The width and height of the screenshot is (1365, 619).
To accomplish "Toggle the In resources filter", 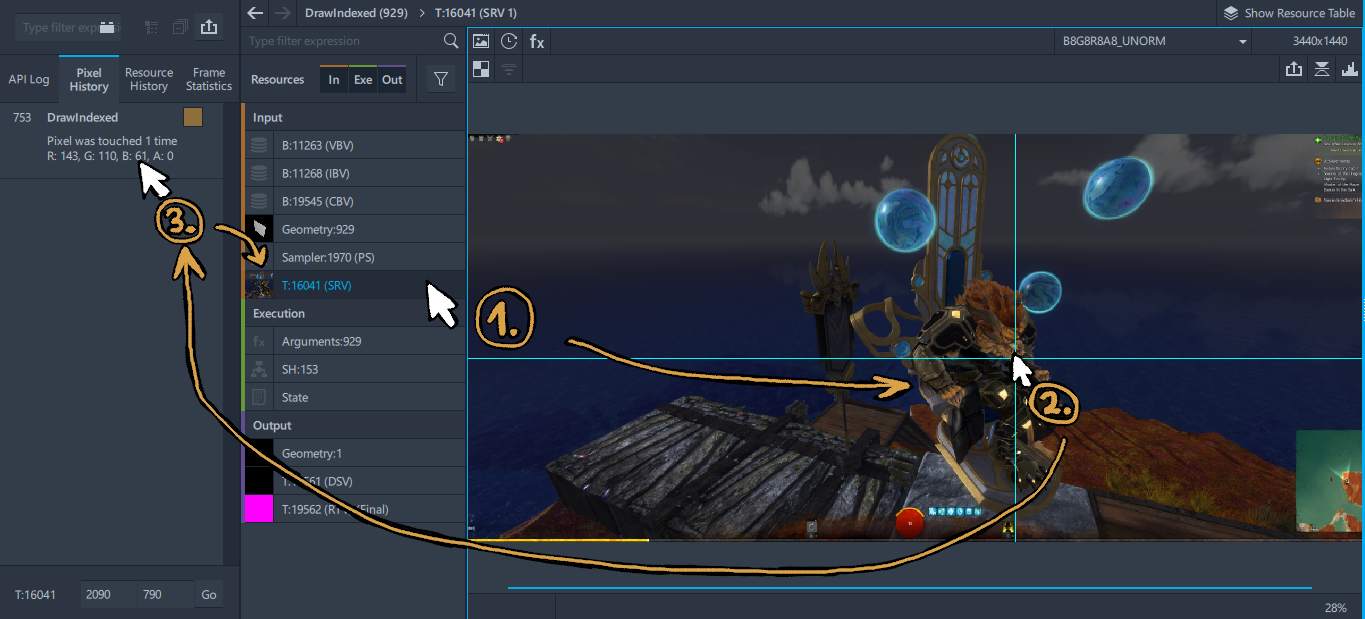I will pyautogui.click(x=334, y=80).
